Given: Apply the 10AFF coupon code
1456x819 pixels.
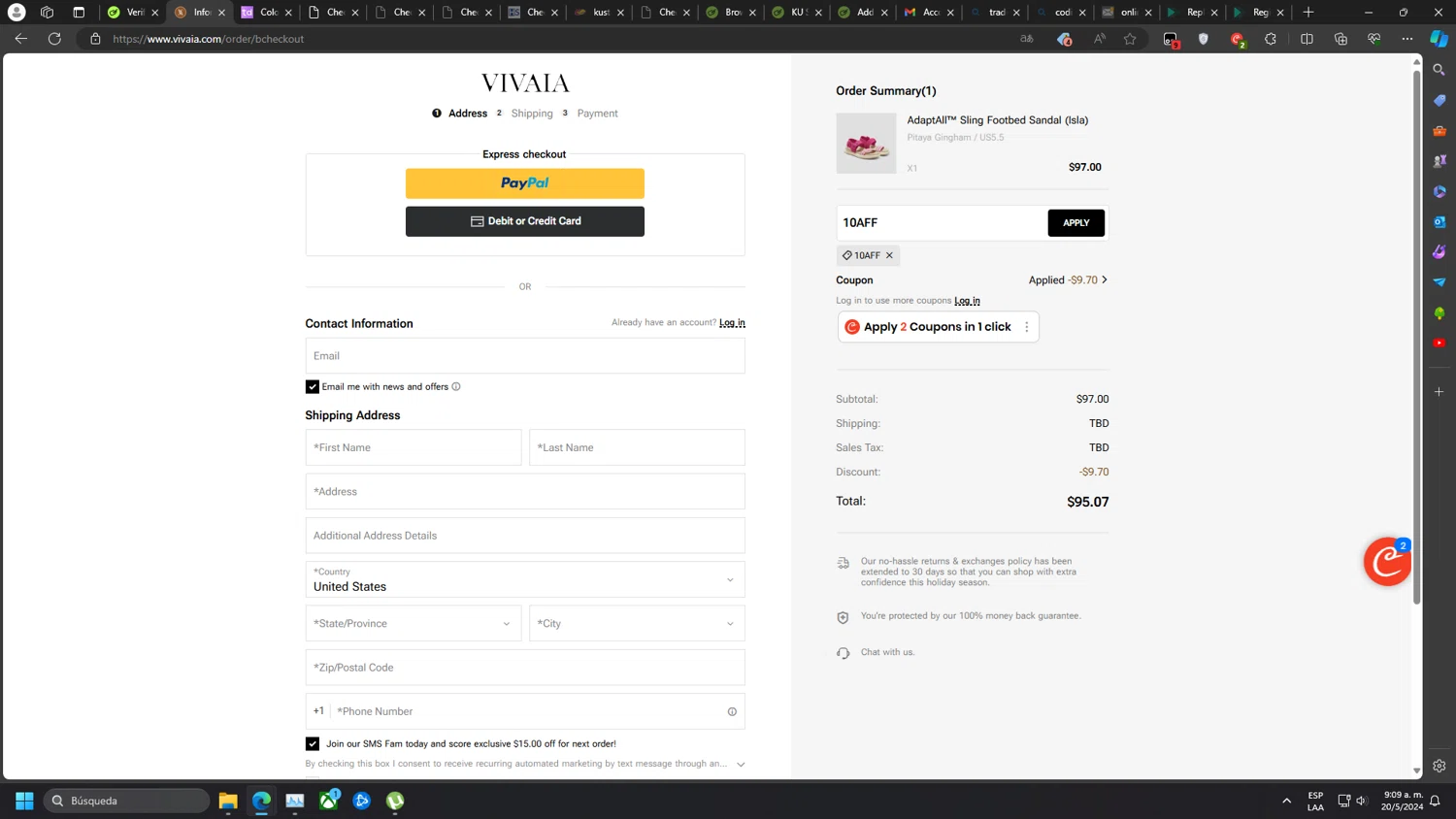Looking at the screenshot, I should click(1075, 223).
